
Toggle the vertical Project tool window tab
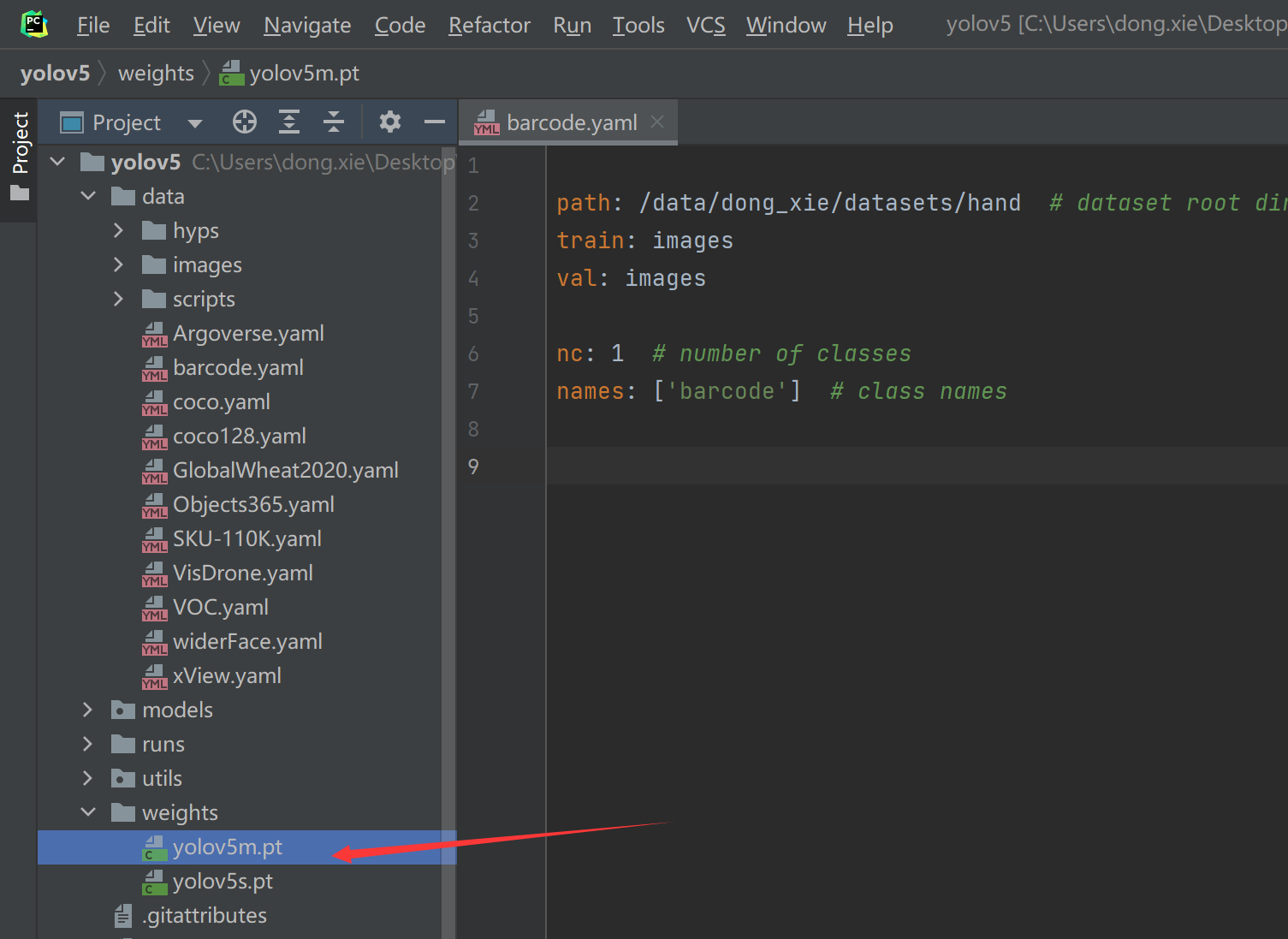click(x=19, y=157)
